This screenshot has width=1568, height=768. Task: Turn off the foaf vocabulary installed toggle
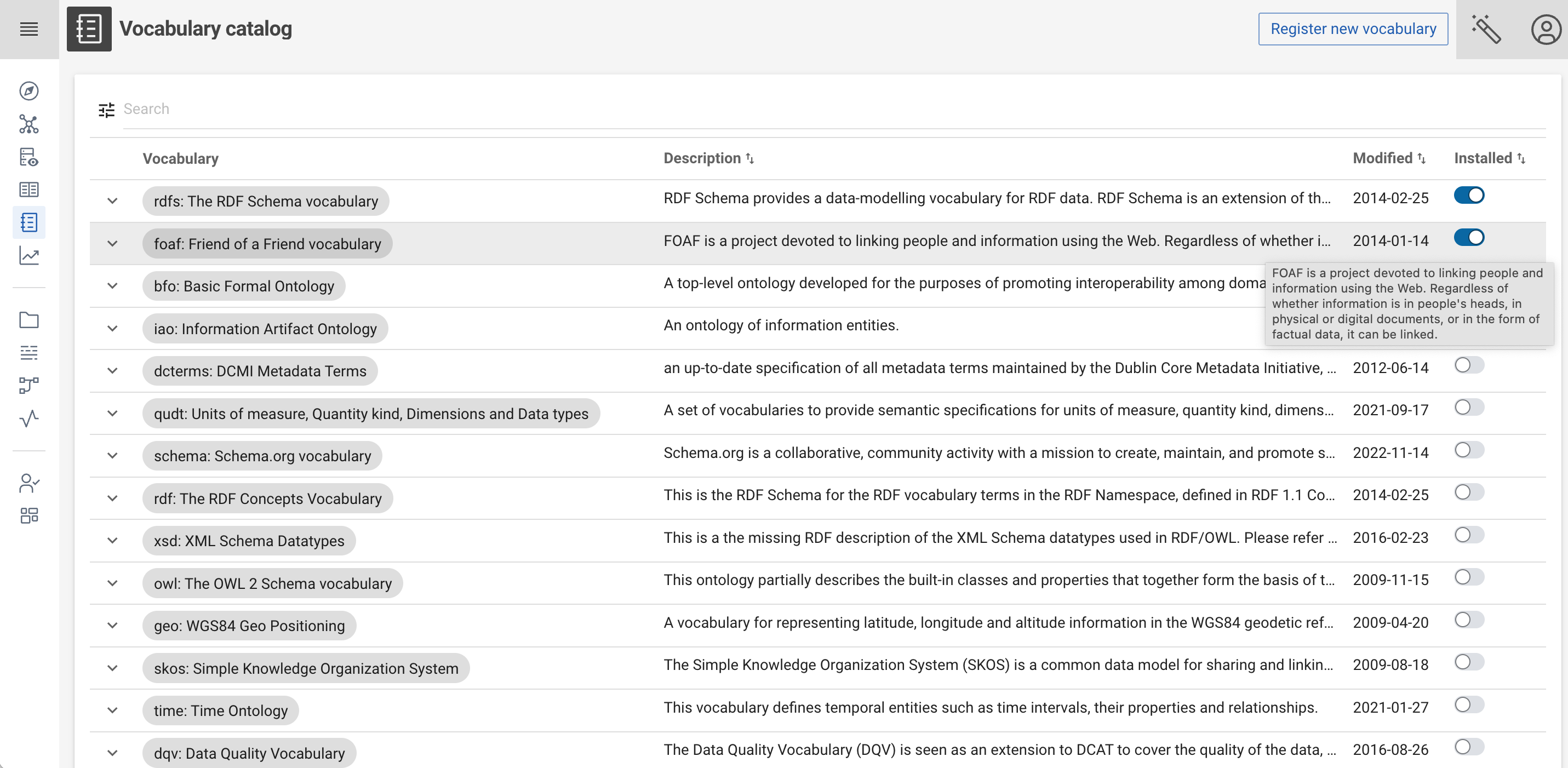tap(1469, 238)
